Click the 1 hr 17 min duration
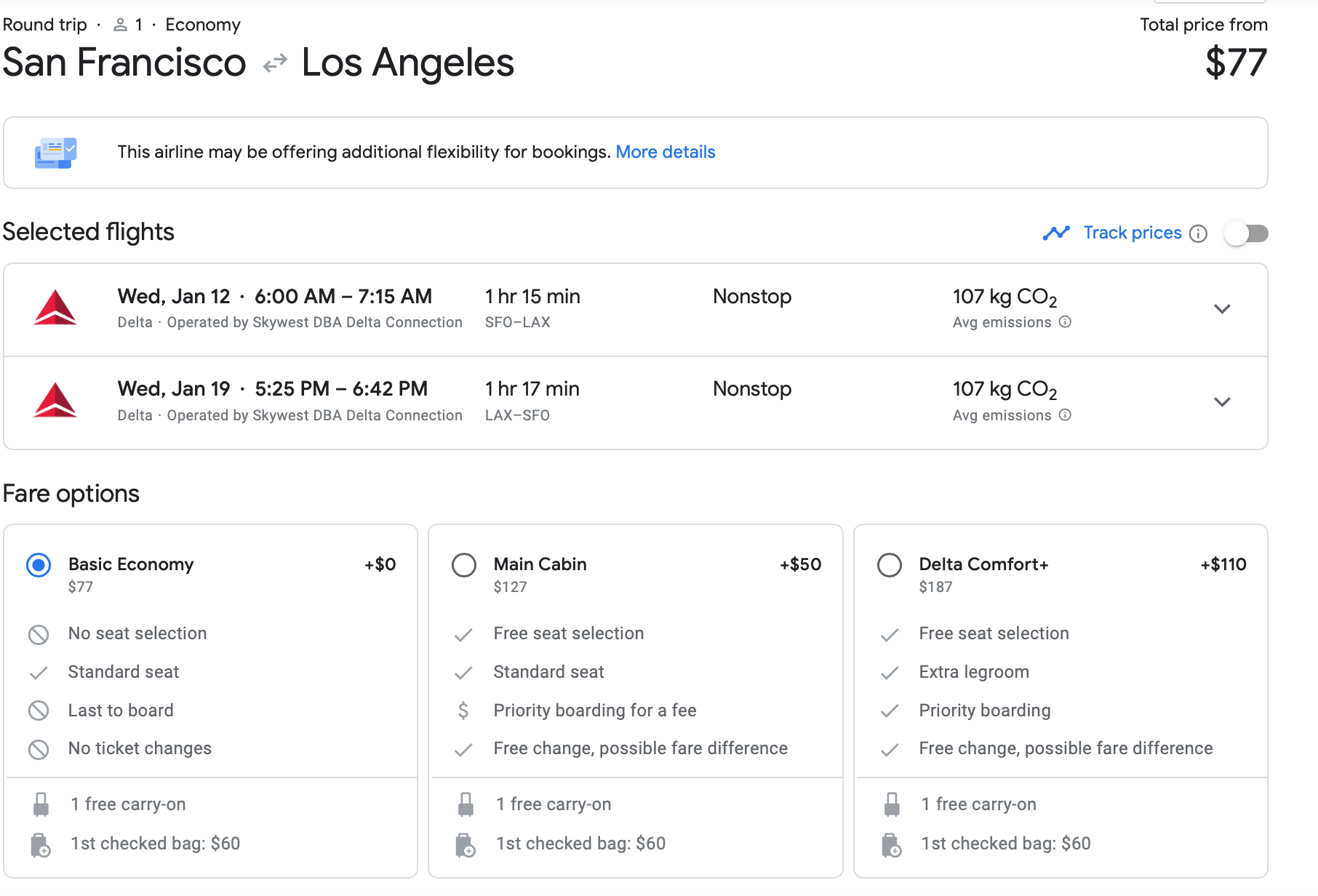 pos(532,389)
